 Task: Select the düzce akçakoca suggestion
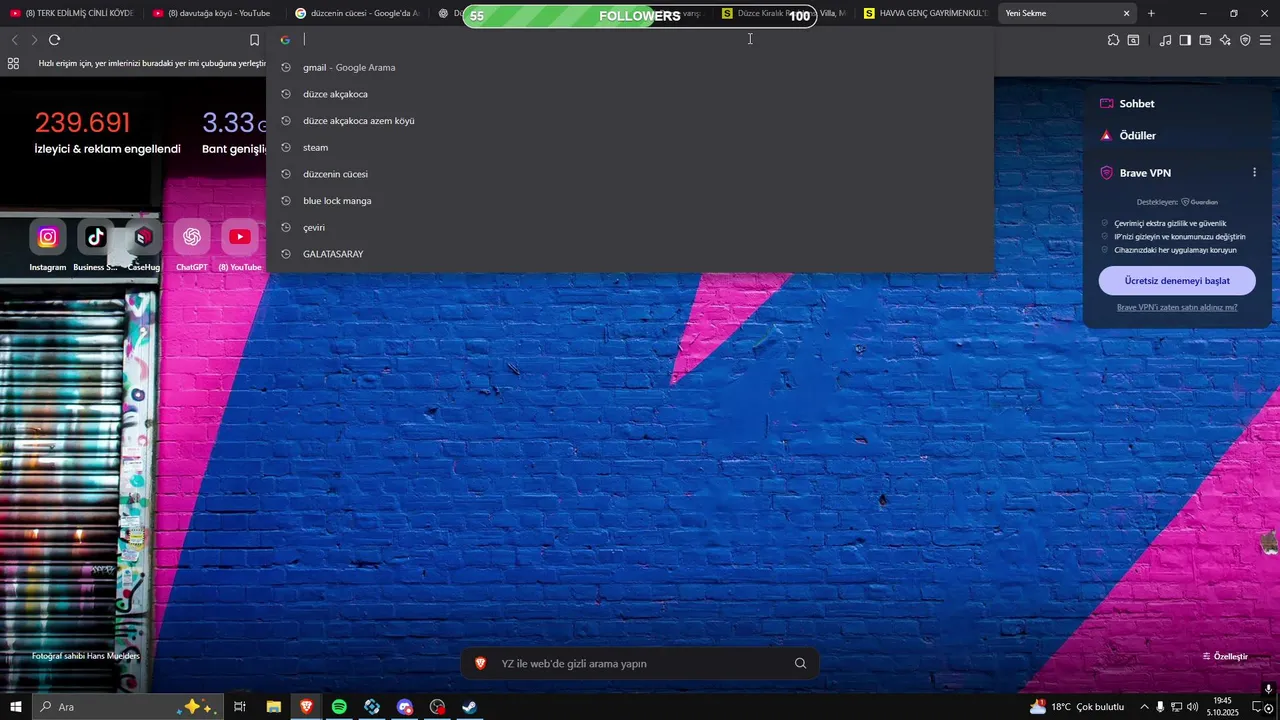click(630, 94)
